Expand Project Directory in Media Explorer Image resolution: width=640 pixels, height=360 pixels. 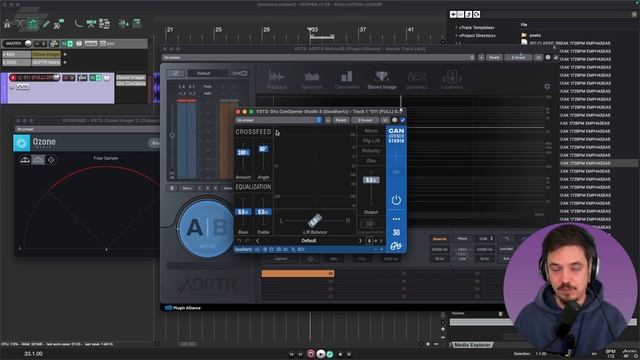pos(456,36)
